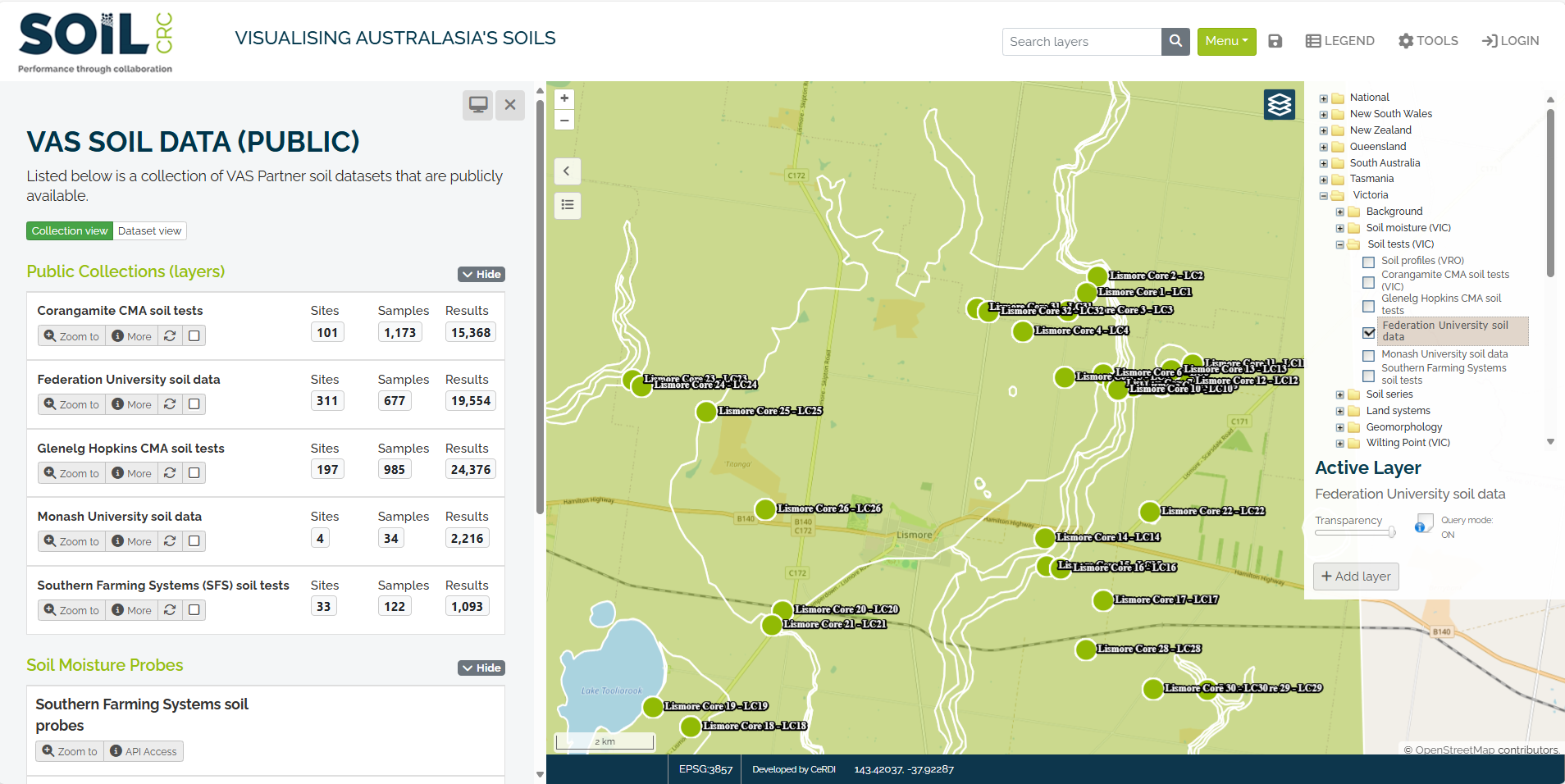Zoom to Glenelg Hopkins CMA soil tests
1565x784 pixels.
coord(72,473)
